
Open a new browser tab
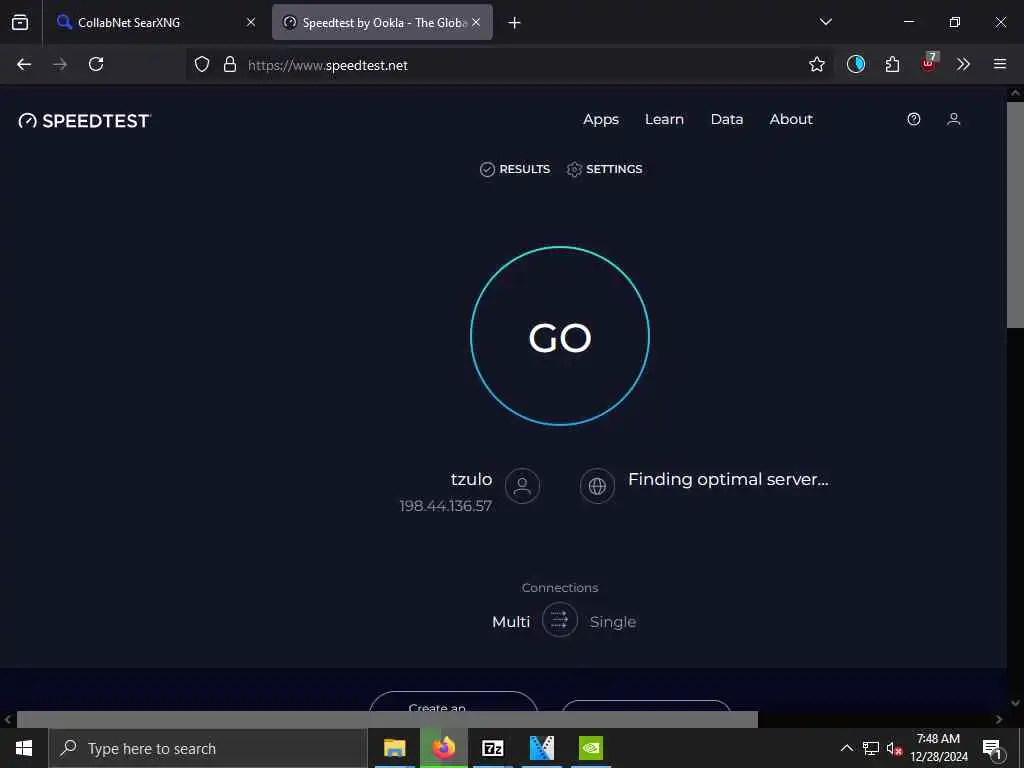515,23
